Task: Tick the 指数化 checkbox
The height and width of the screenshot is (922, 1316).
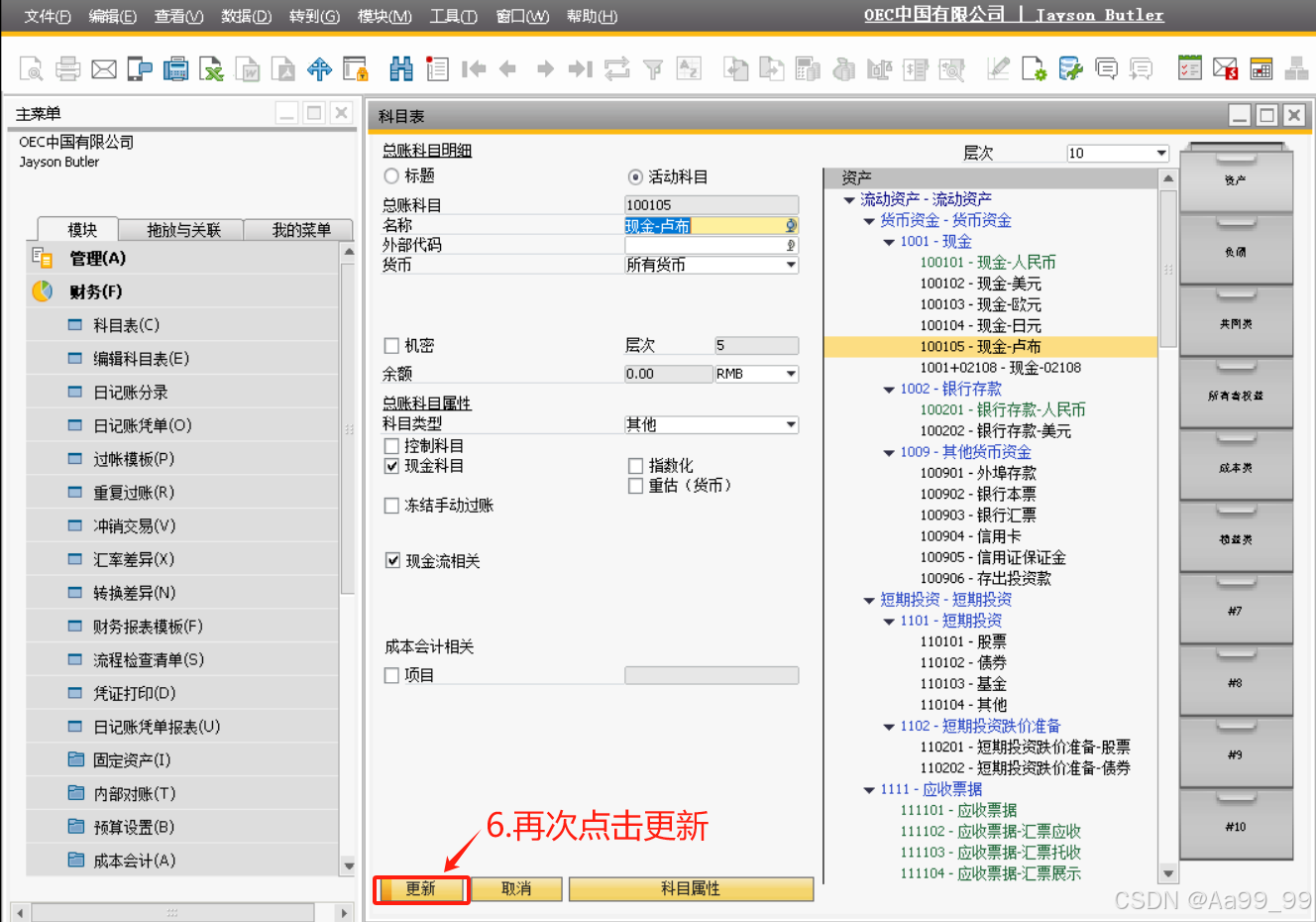Action: [x=636, y=465]
